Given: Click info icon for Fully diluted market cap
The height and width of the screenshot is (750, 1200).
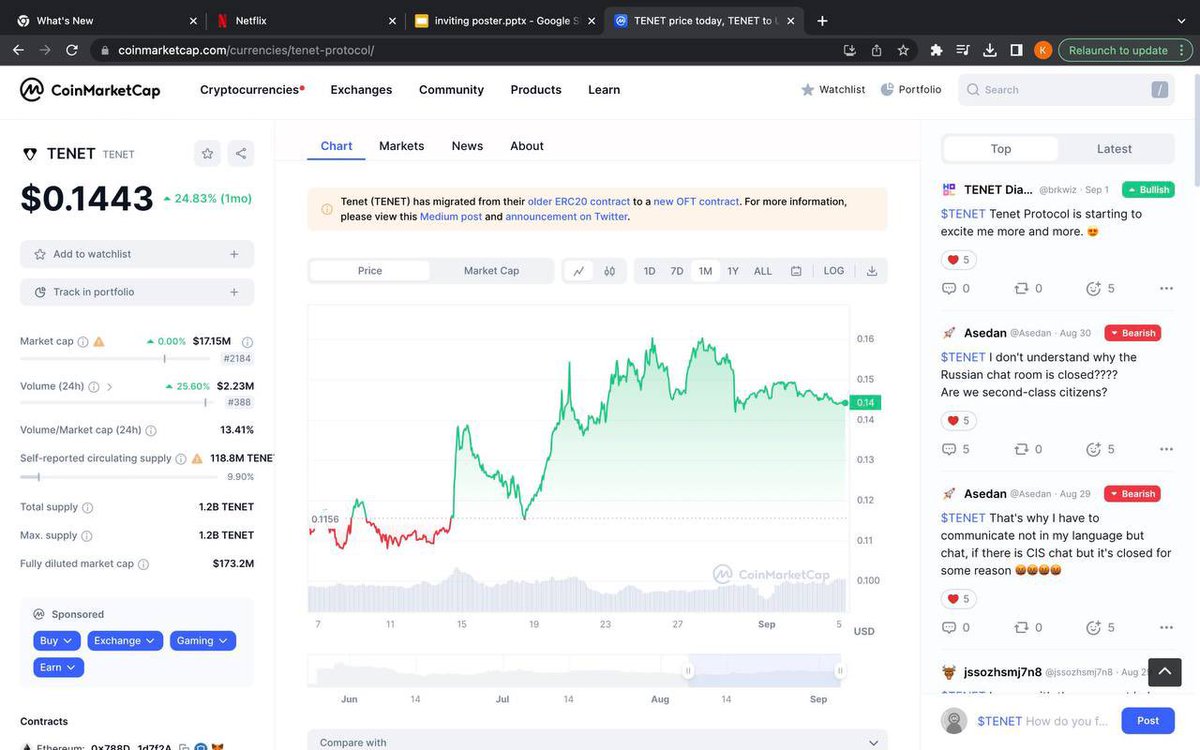Looking at the screenshot, I should (x=143, y=564).
